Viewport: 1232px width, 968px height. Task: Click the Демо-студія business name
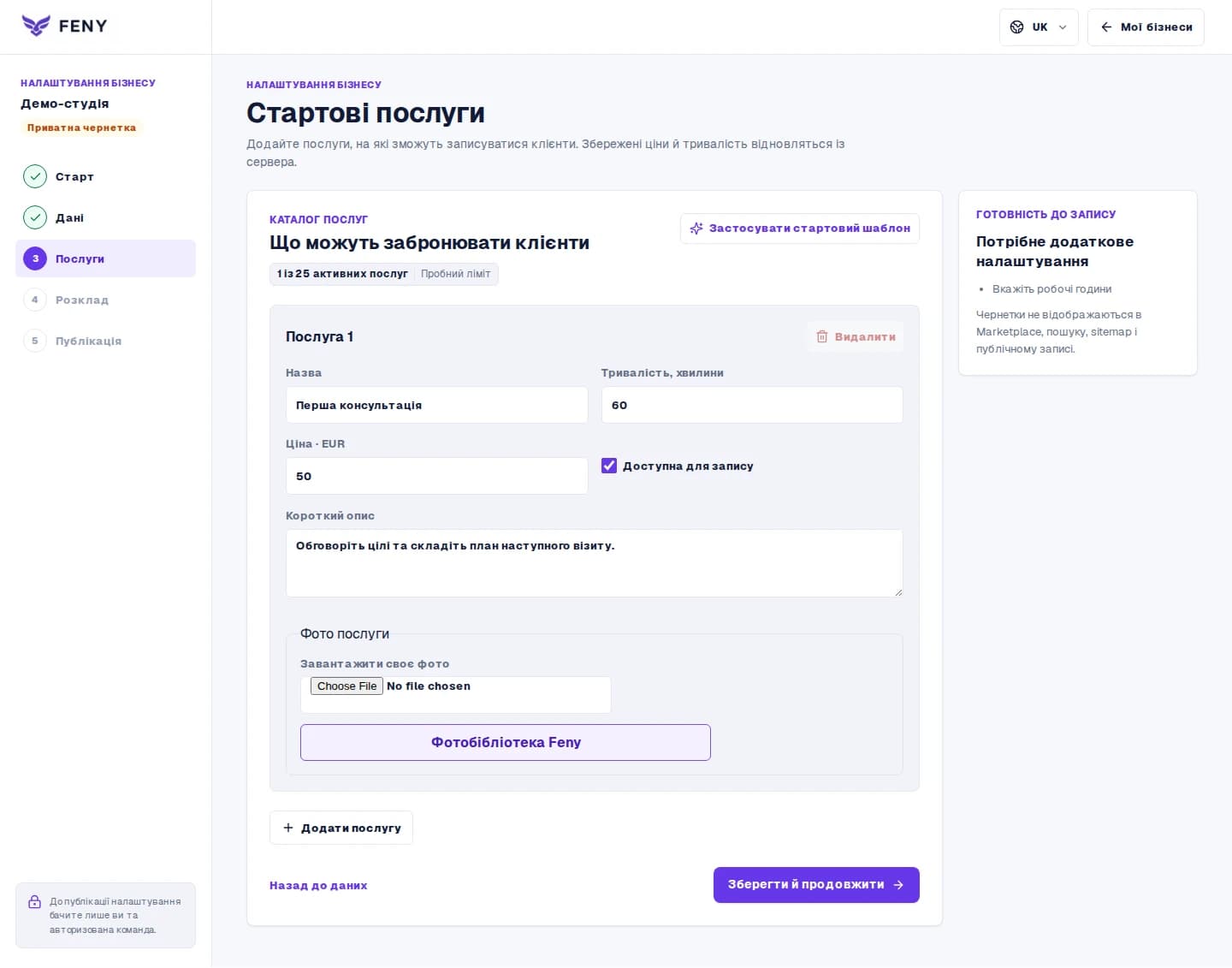(65, 104)
